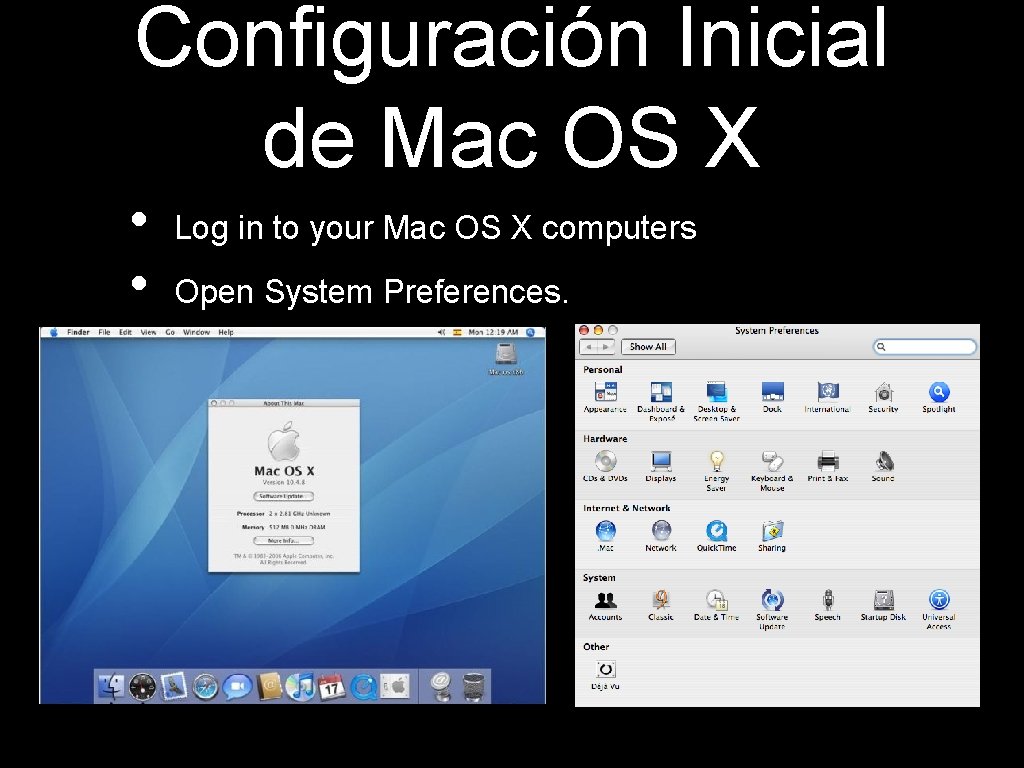Open the Window menu
Viewport: 1024px width, 768px height.
coord(197,332)
